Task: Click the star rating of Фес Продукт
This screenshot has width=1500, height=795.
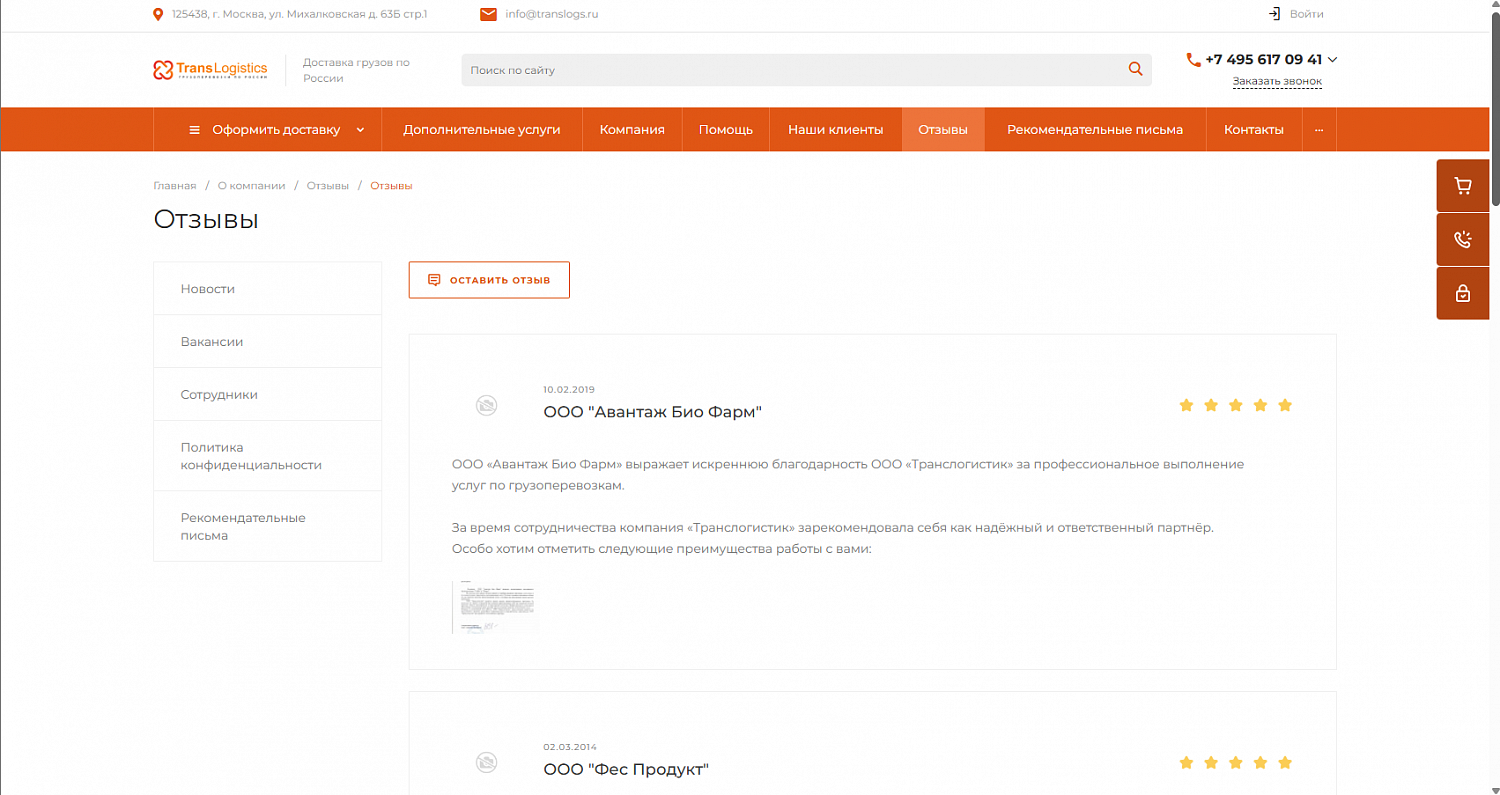Action: point(1236,762)
